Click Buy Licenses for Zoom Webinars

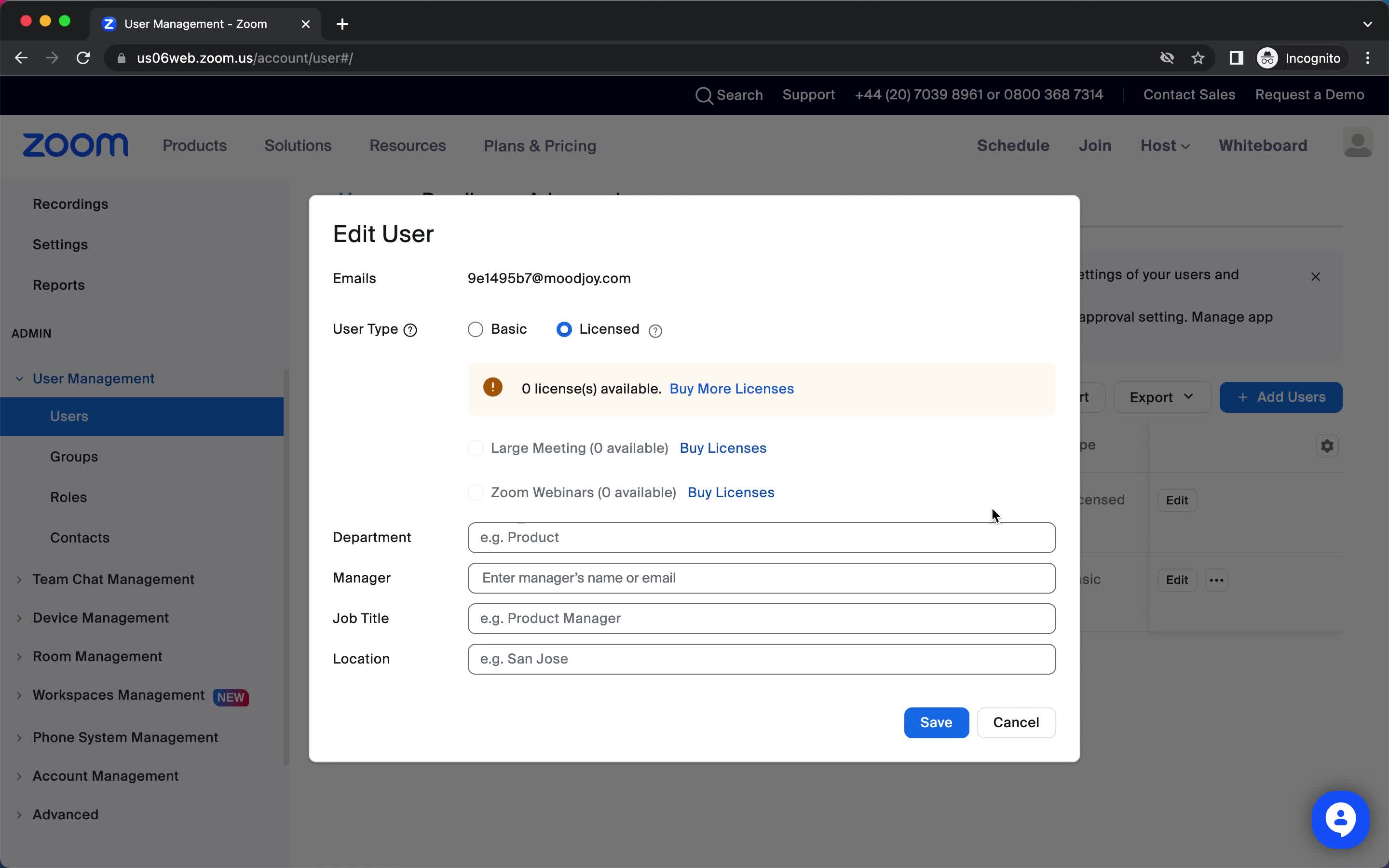click(731, 492)
